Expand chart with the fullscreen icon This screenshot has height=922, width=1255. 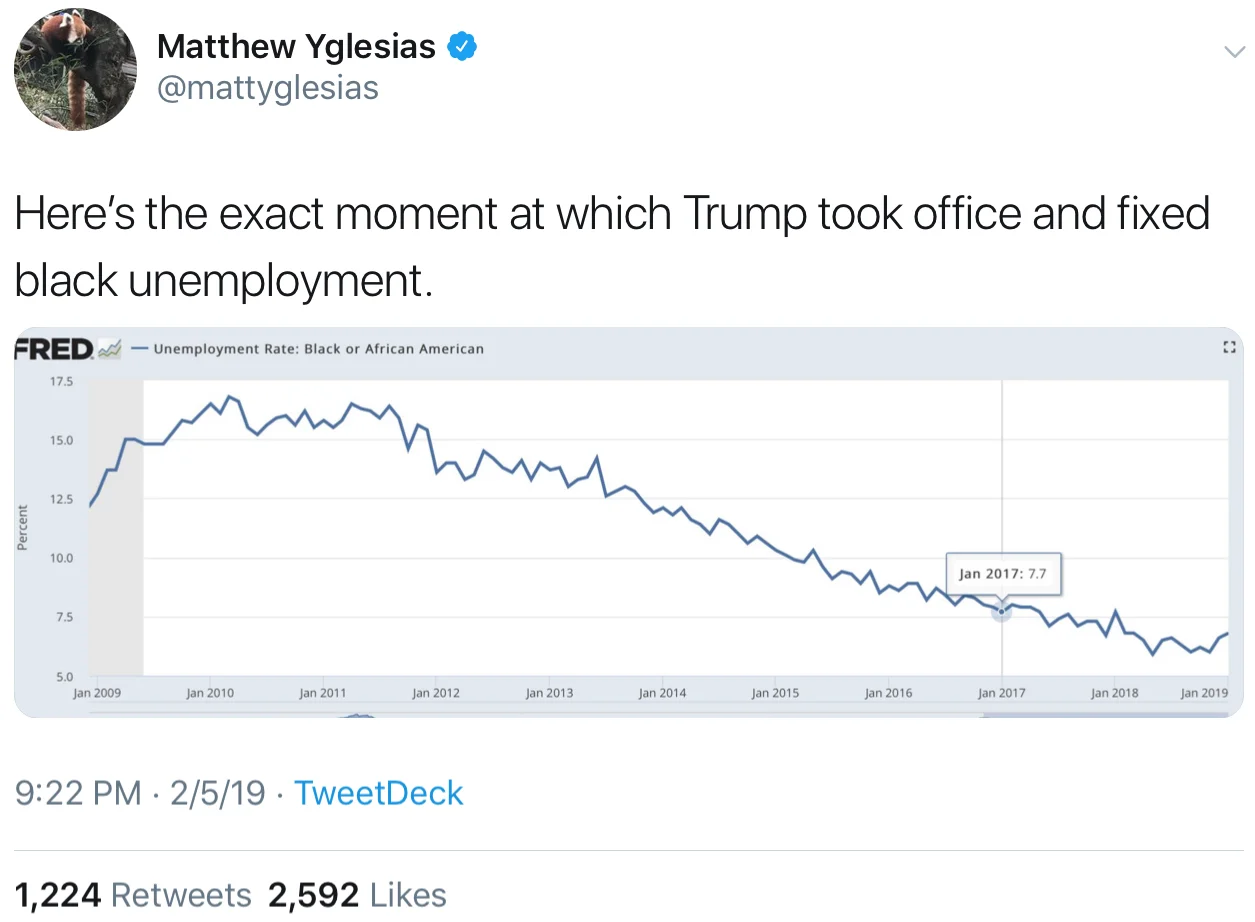[1230, 348]
